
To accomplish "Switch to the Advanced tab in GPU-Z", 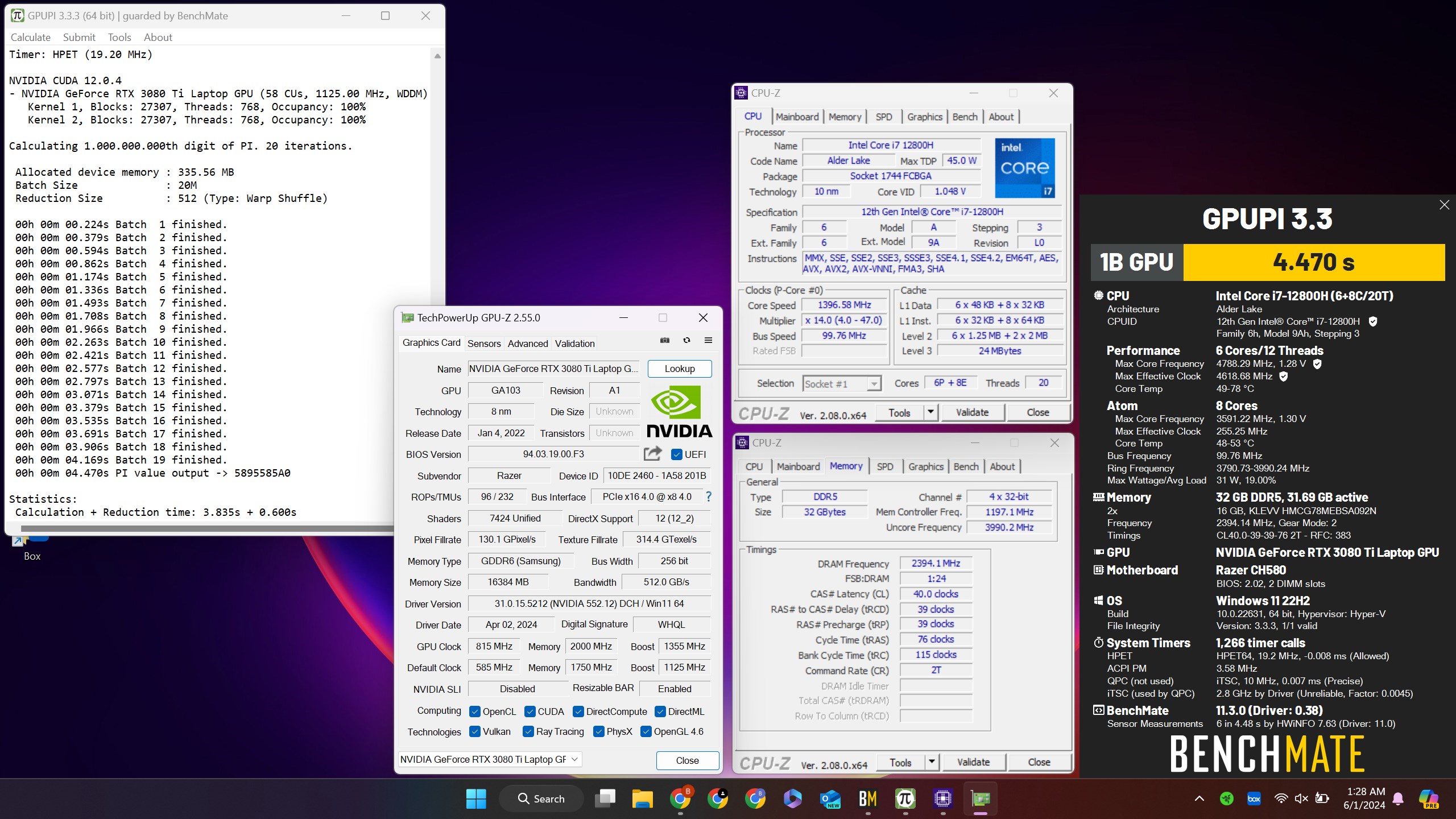I will pos(528,343).
